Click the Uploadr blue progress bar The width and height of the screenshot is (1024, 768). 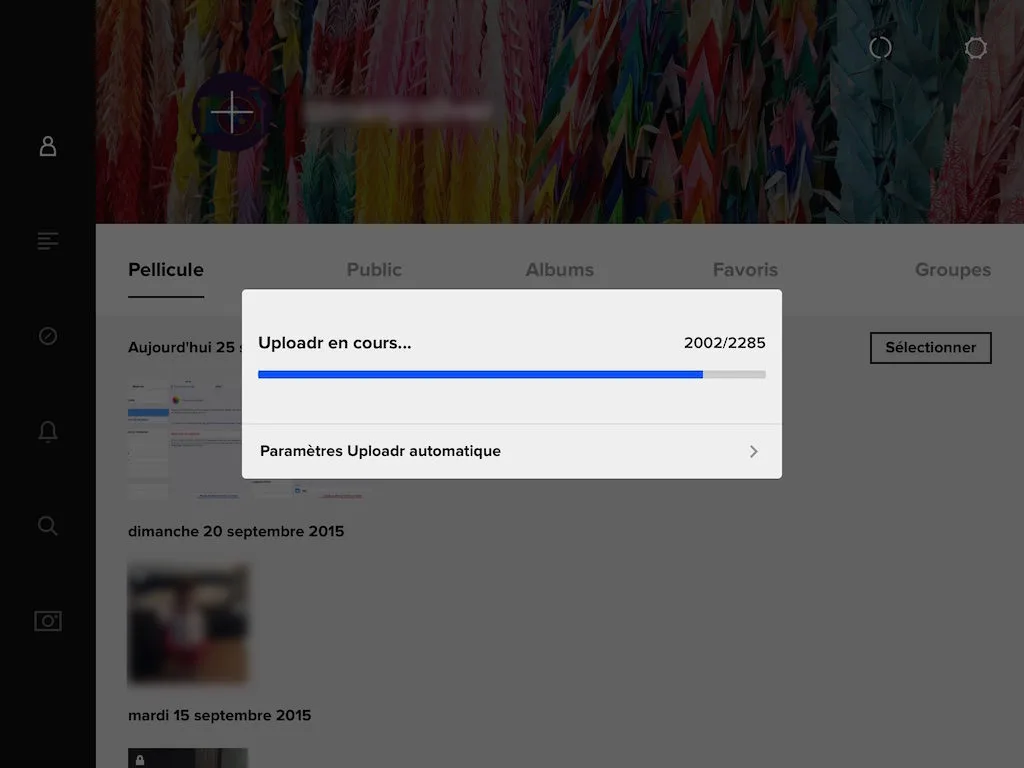coord(511,374)
